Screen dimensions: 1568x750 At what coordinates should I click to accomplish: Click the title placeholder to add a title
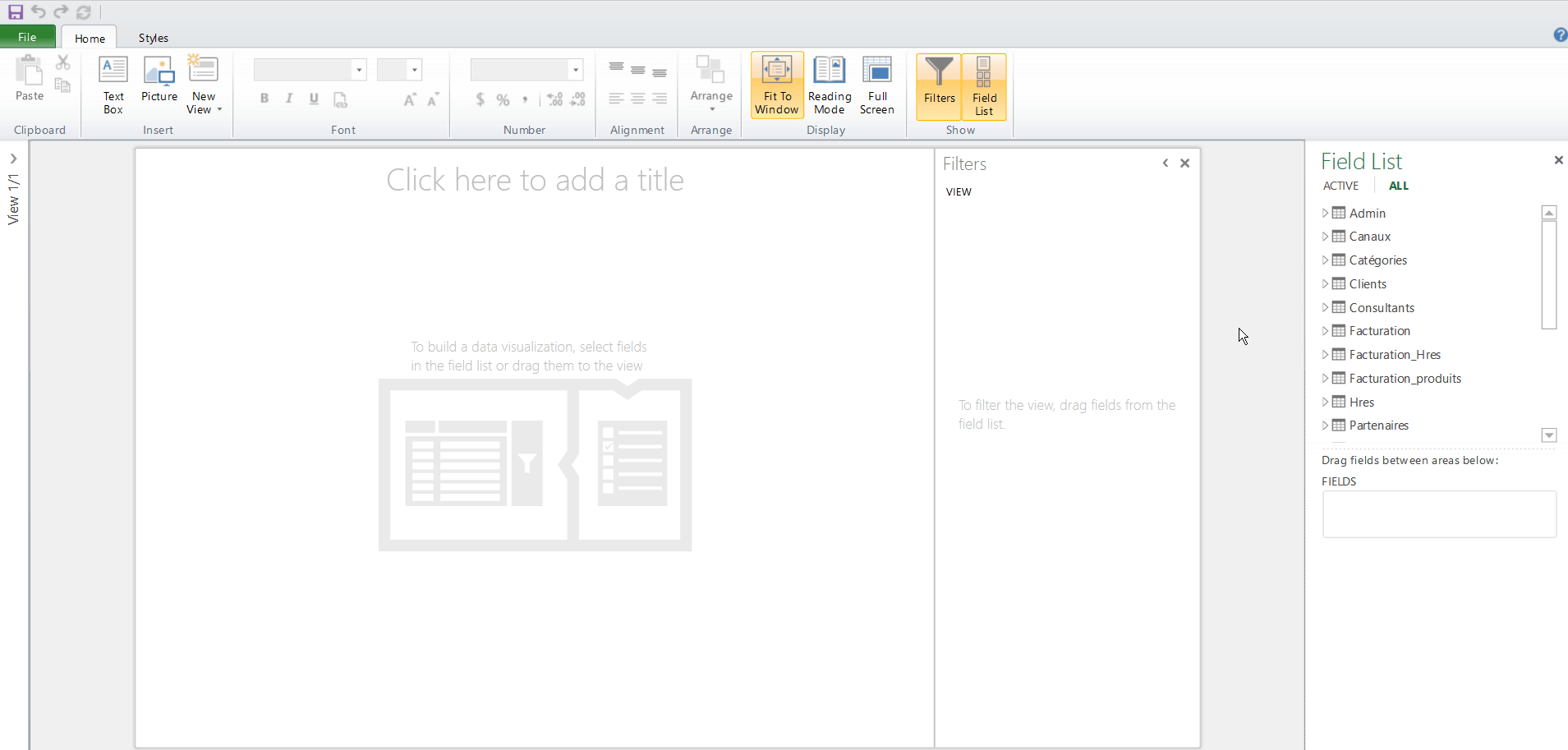(x=535, y=181)
